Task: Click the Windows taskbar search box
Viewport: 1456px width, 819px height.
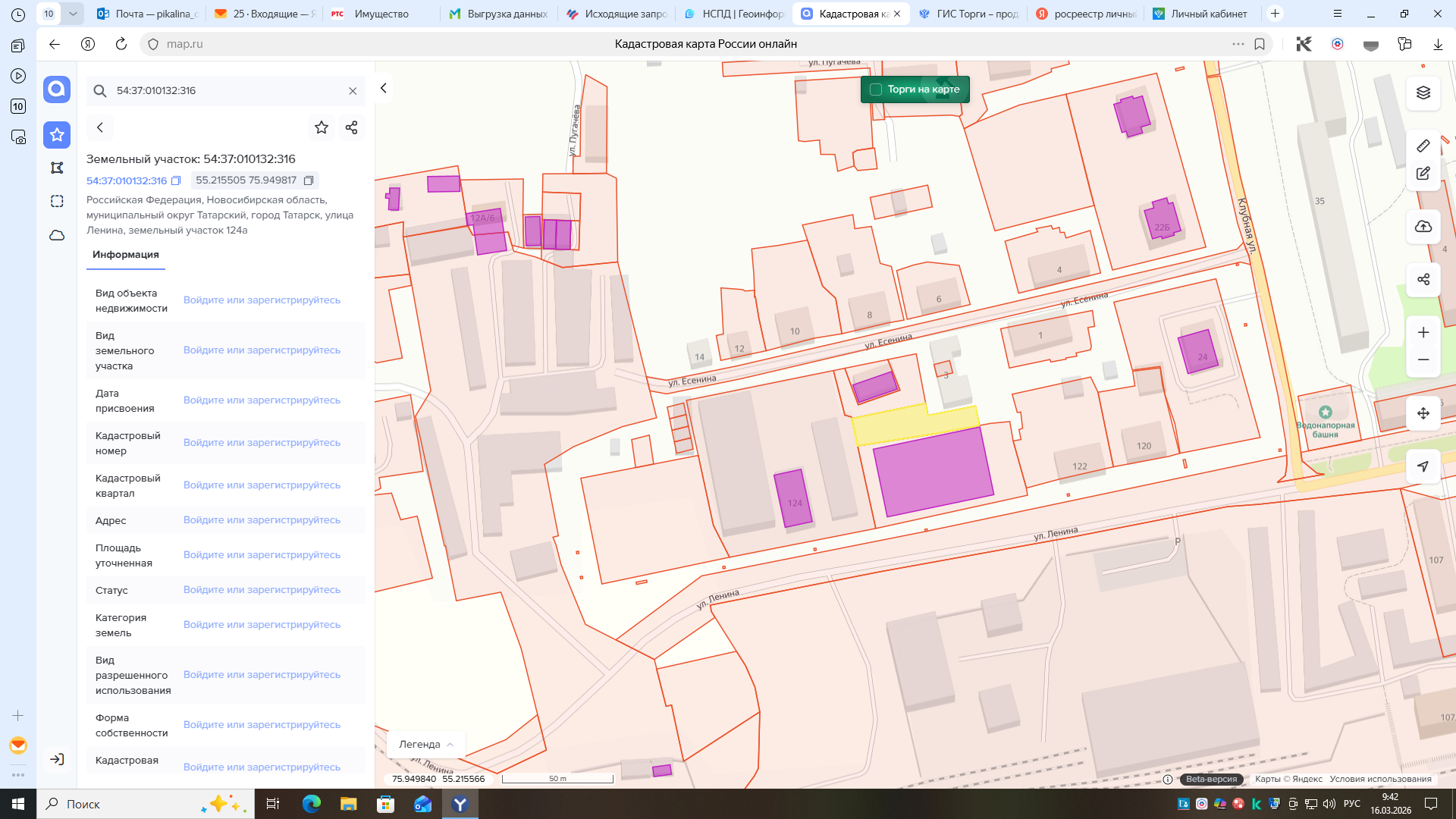Action: tap(145, 804)
